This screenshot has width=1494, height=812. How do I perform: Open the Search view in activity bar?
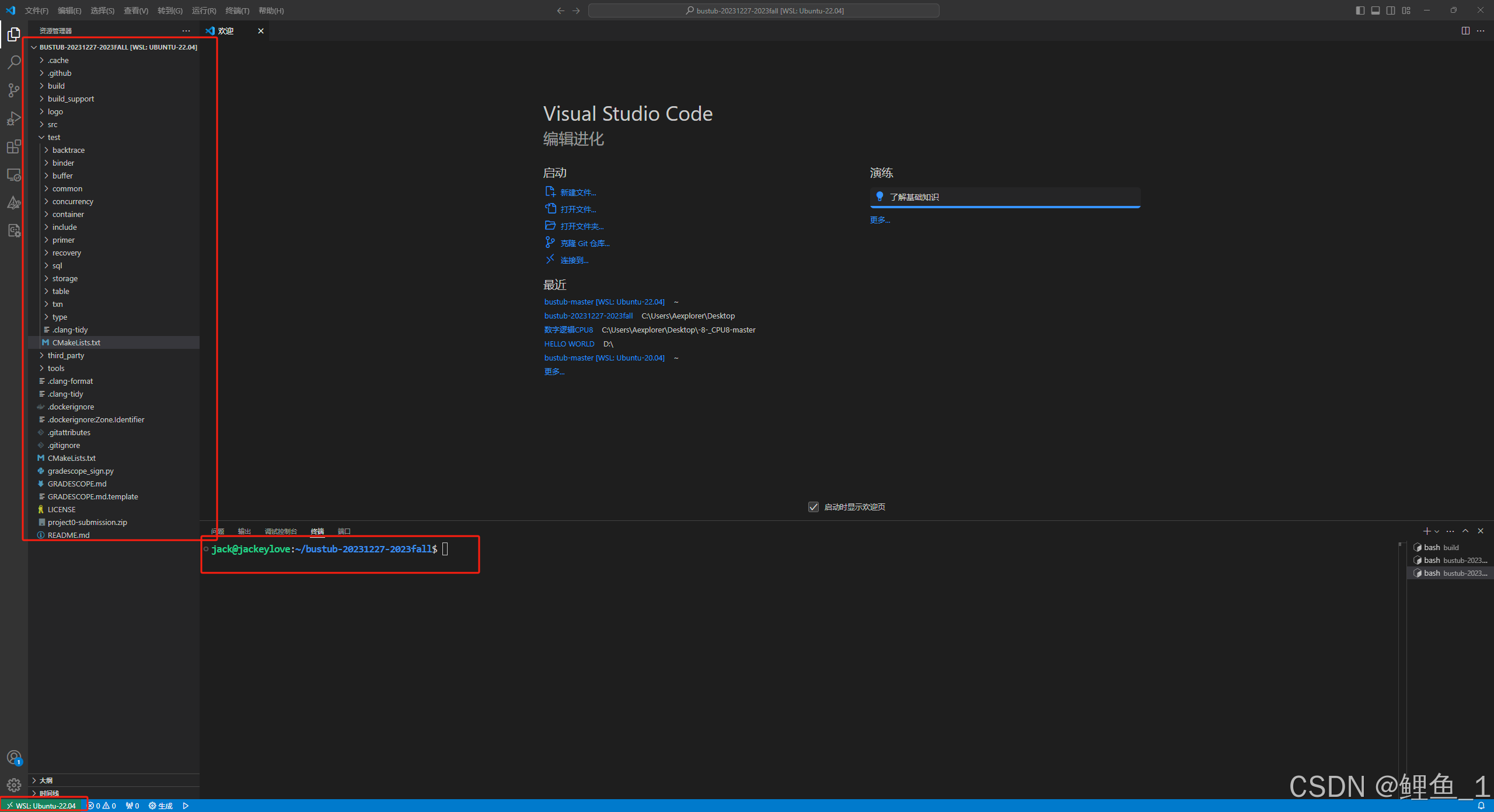point(14,62)
